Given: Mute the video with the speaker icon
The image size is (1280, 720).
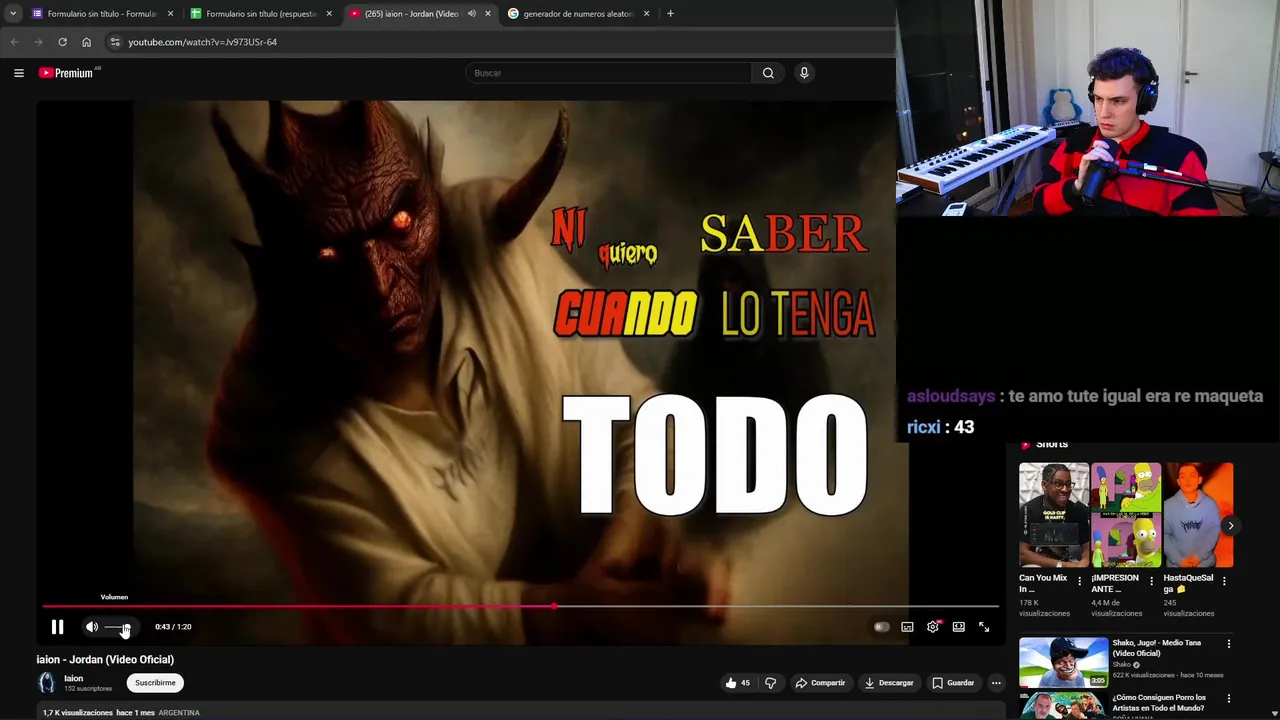Looking at the screenshot, I should tap(91, 627).
